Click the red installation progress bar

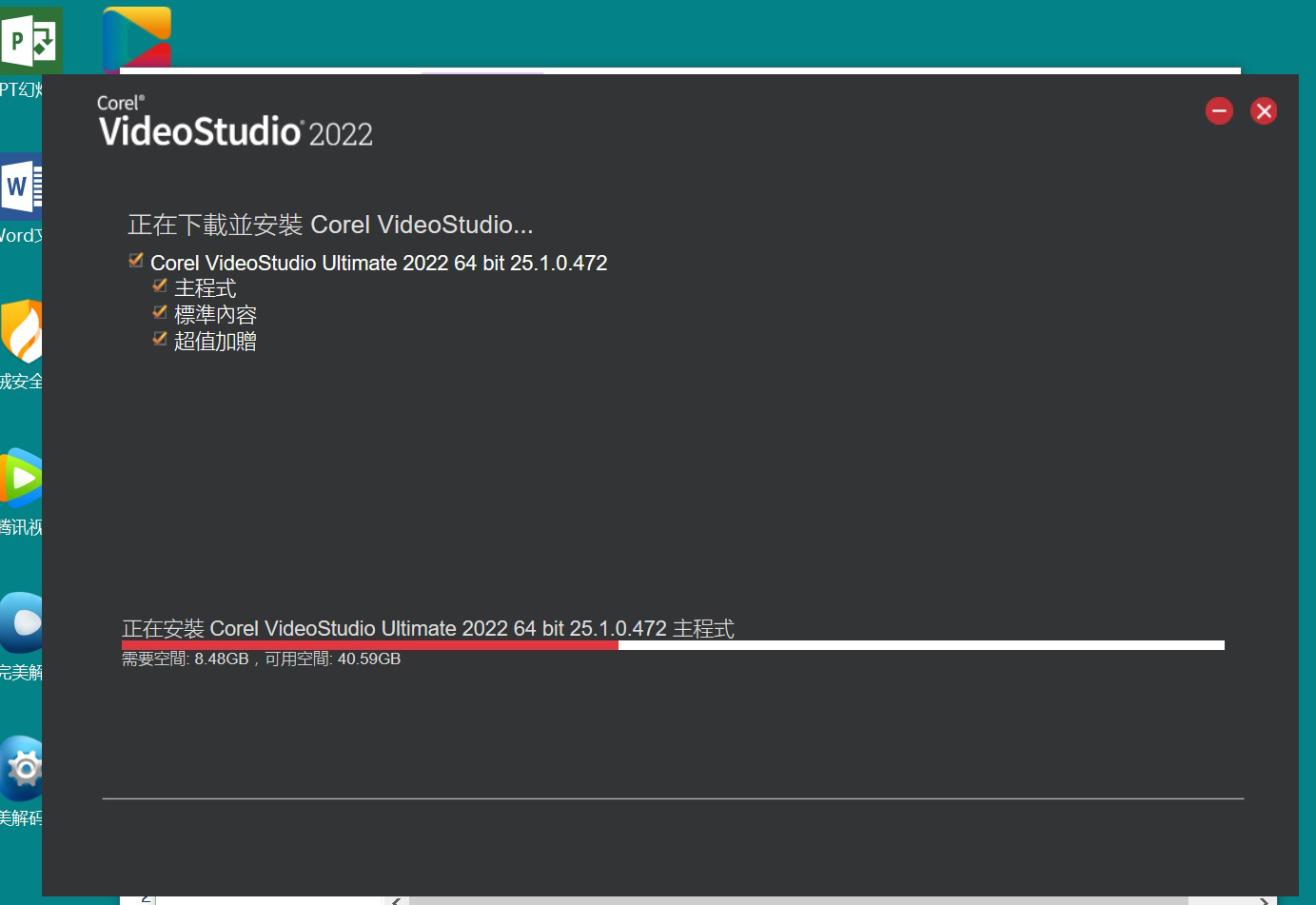(673, 645)
